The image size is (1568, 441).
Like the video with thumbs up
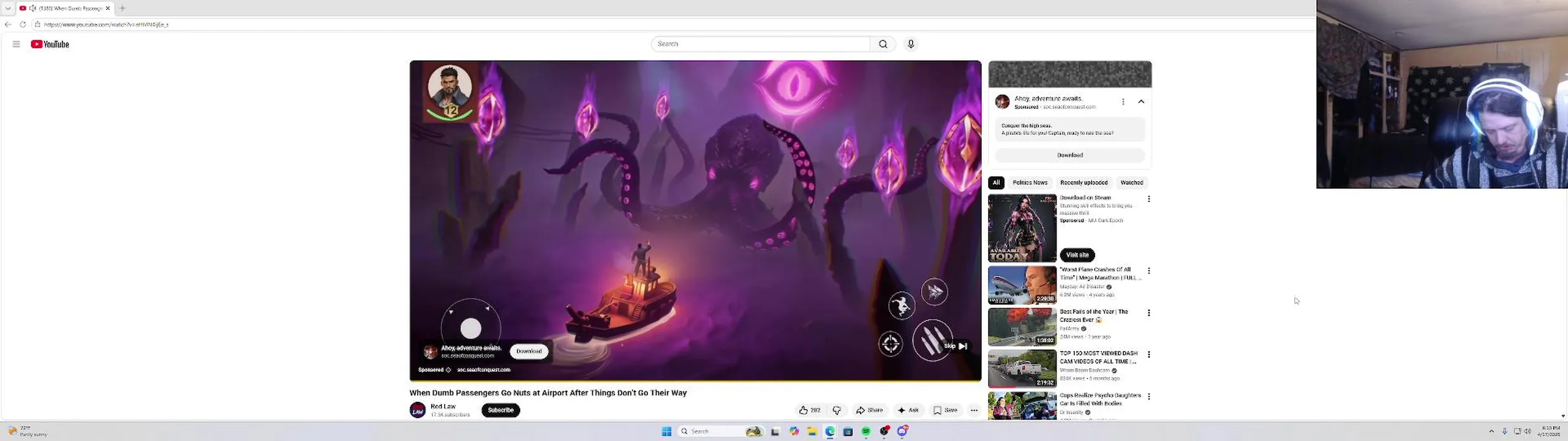pos(810,410)
